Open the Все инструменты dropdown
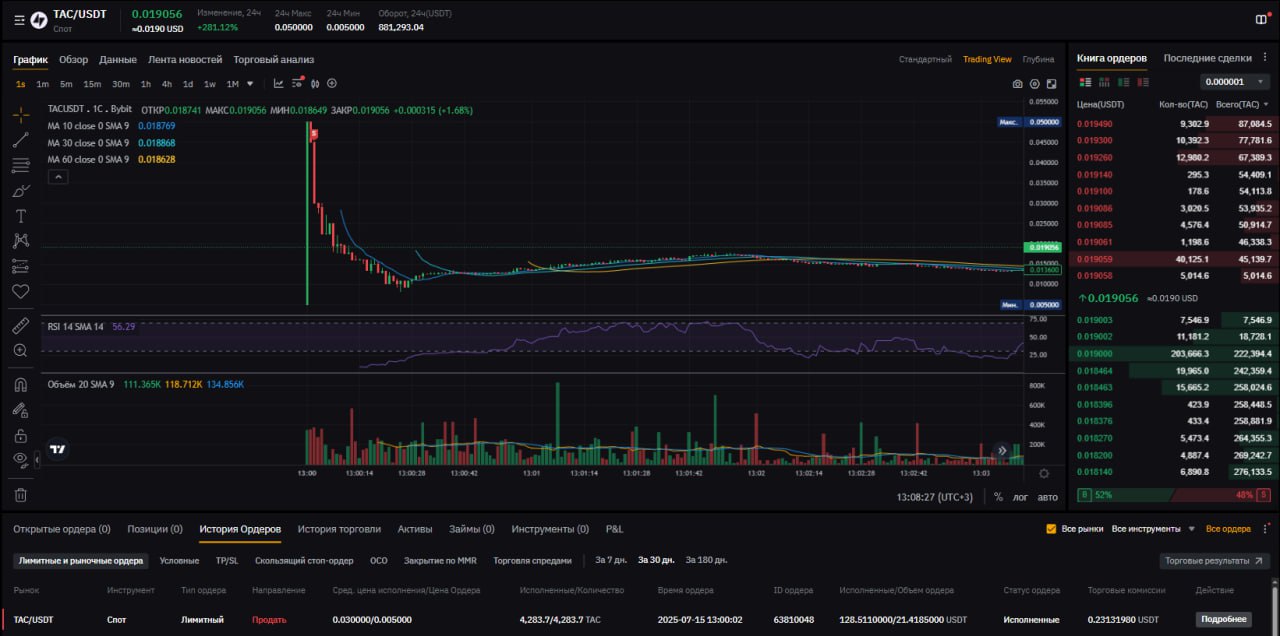 click(x=1153, y=529)
